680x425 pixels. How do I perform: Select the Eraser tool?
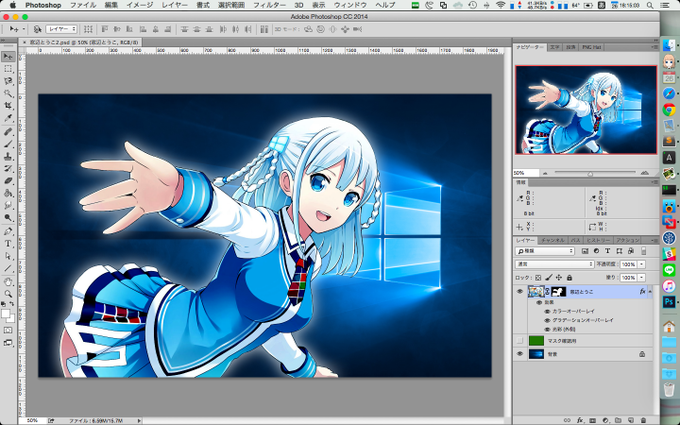[x=8, y=180]
